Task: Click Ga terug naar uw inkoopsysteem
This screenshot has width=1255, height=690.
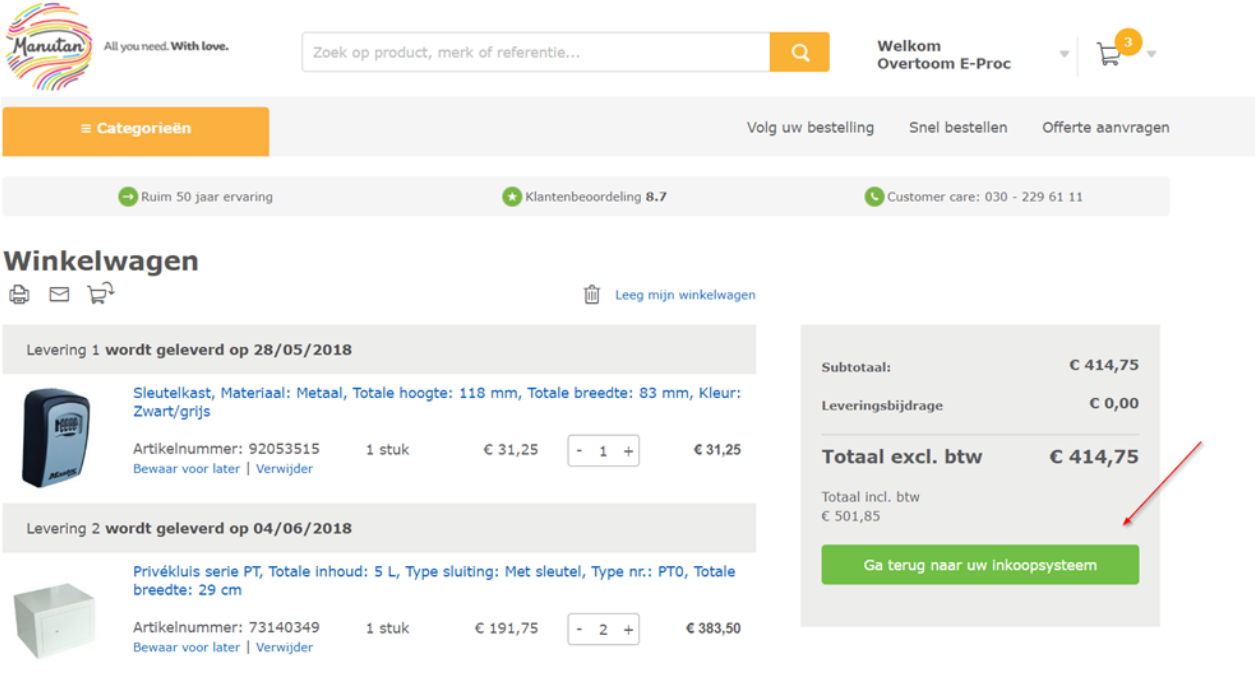Action: click(x=980, y=565)
